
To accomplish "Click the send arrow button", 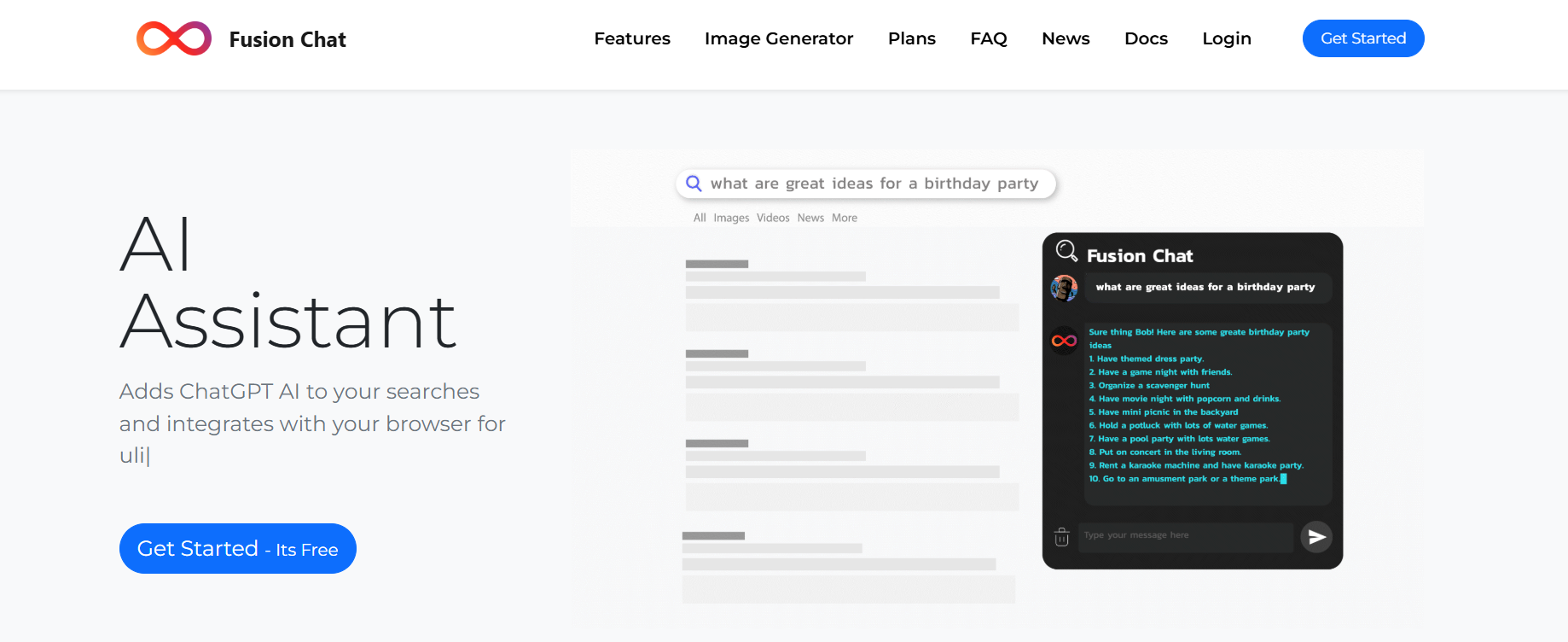I will [1316, 537].
